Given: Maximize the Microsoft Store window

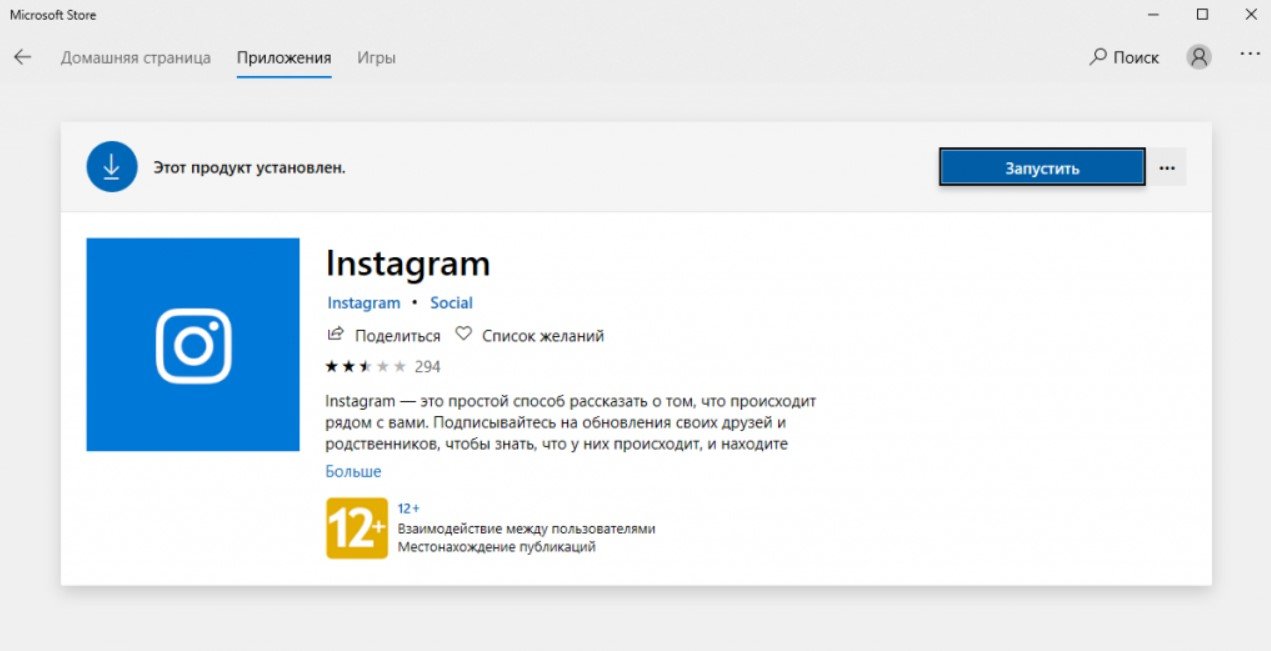Looking at the screenshot, I should [1203, 14].
